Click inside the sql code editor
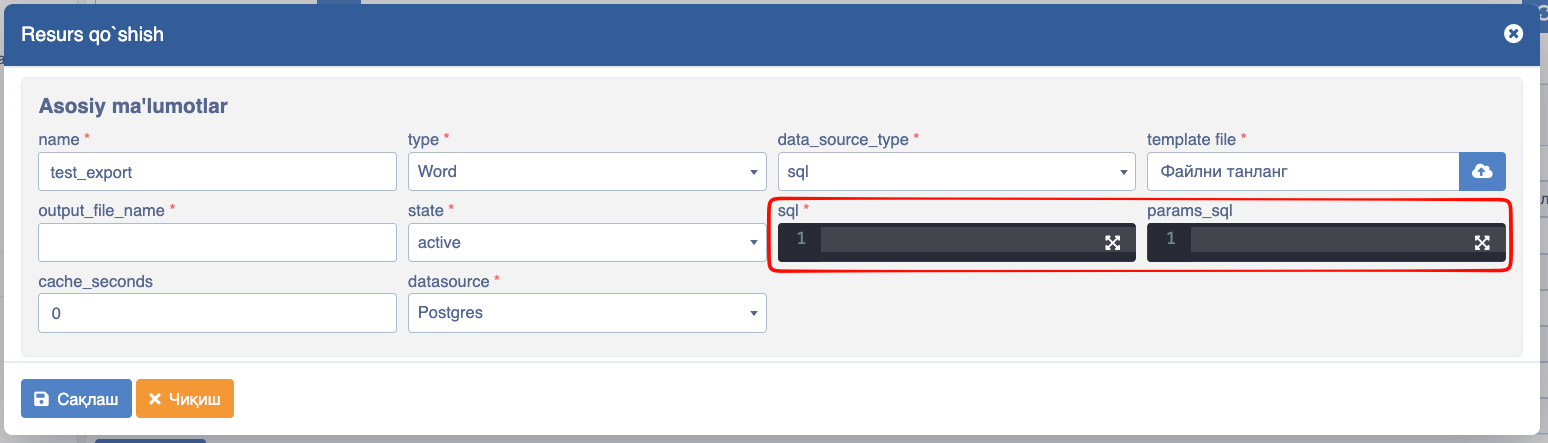Image resolution: width=1548 pixels, height=443 pixels. coord(960,240)
